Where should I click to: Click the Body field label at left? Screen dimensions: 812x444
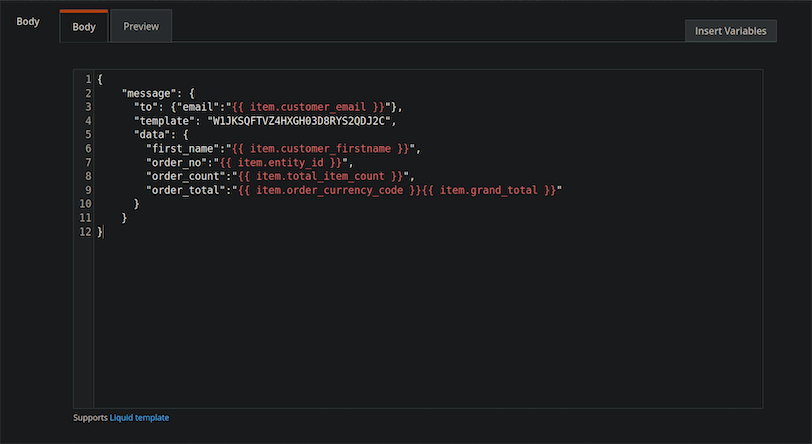[x=28, y=22]
